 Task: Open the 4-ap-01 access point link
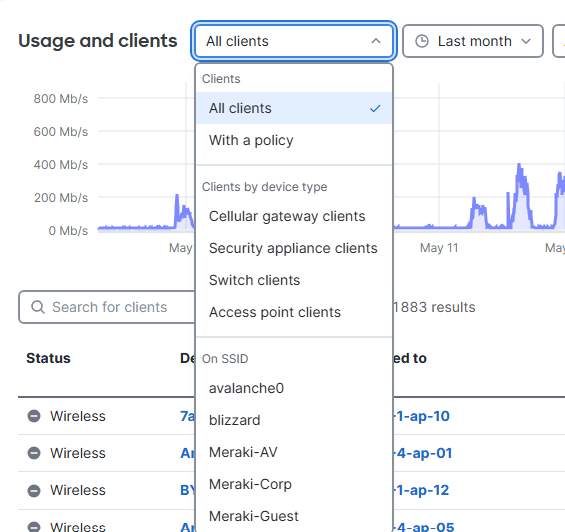tap(423, 453)
